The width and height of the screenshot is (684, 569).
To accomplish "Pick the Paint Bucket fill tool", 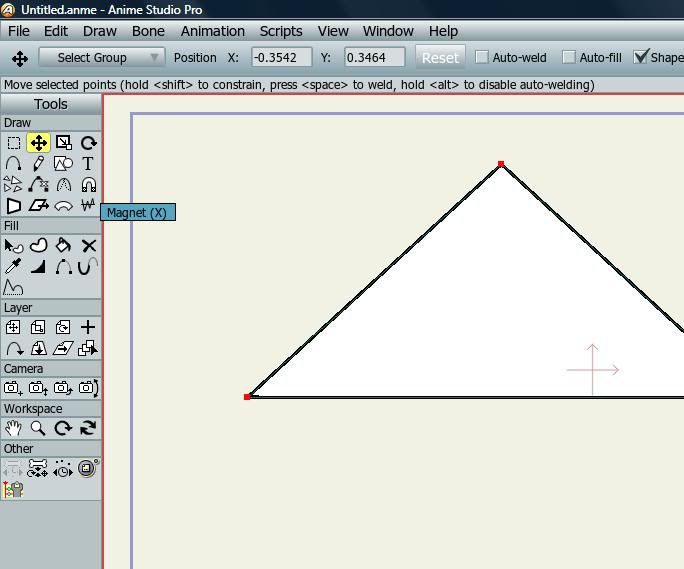I will pyautogui.click(x=63, y=246).
